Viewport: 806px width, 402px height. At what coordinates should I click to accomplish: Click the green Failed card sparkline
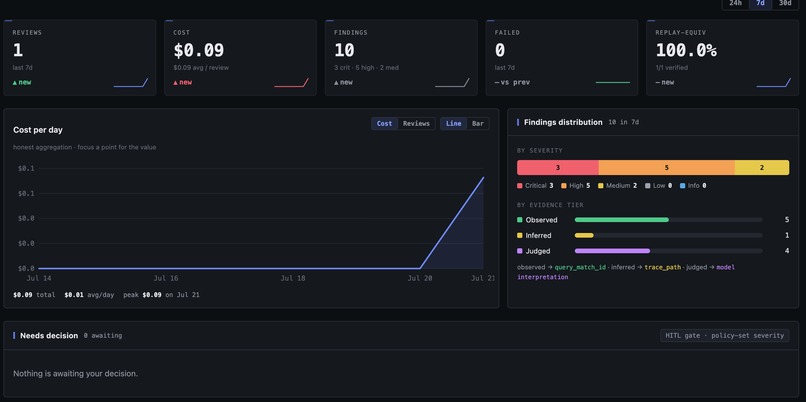(x=613, y=82)
